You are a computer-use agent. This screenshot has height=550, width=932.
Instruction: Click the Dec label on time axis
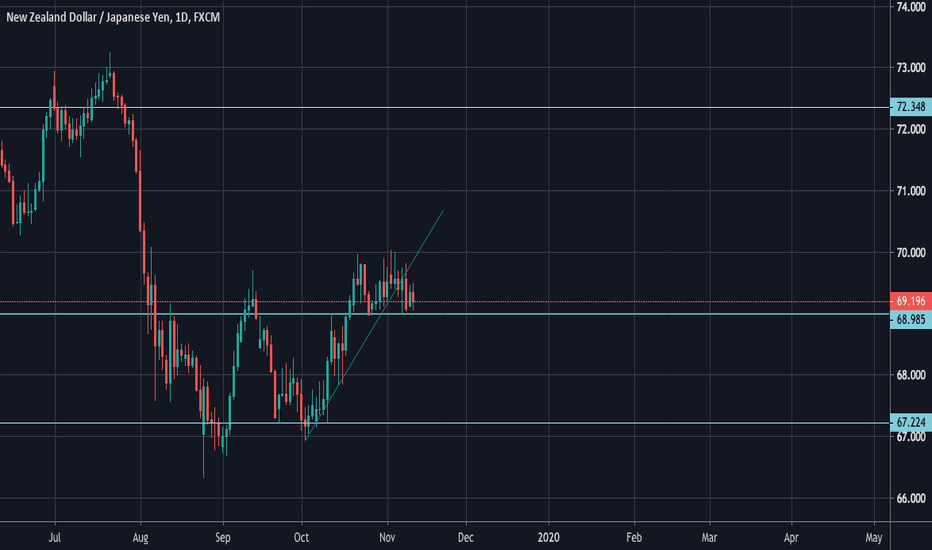(465, 538)
